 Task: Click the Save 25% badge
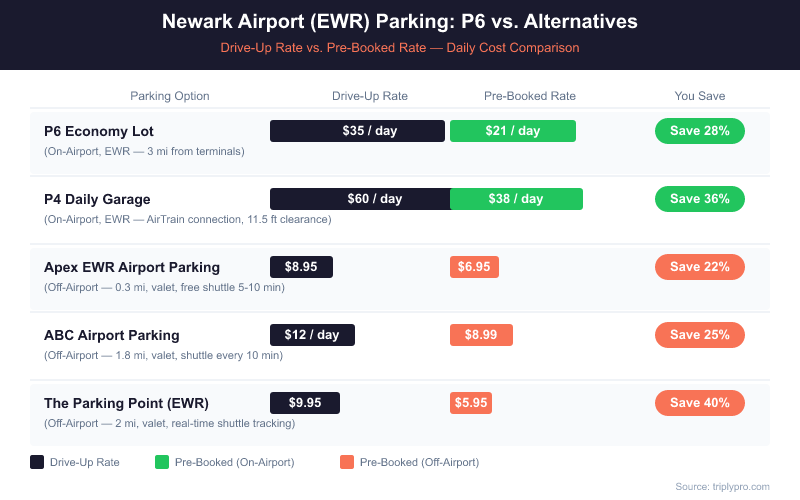pos(699,335)
